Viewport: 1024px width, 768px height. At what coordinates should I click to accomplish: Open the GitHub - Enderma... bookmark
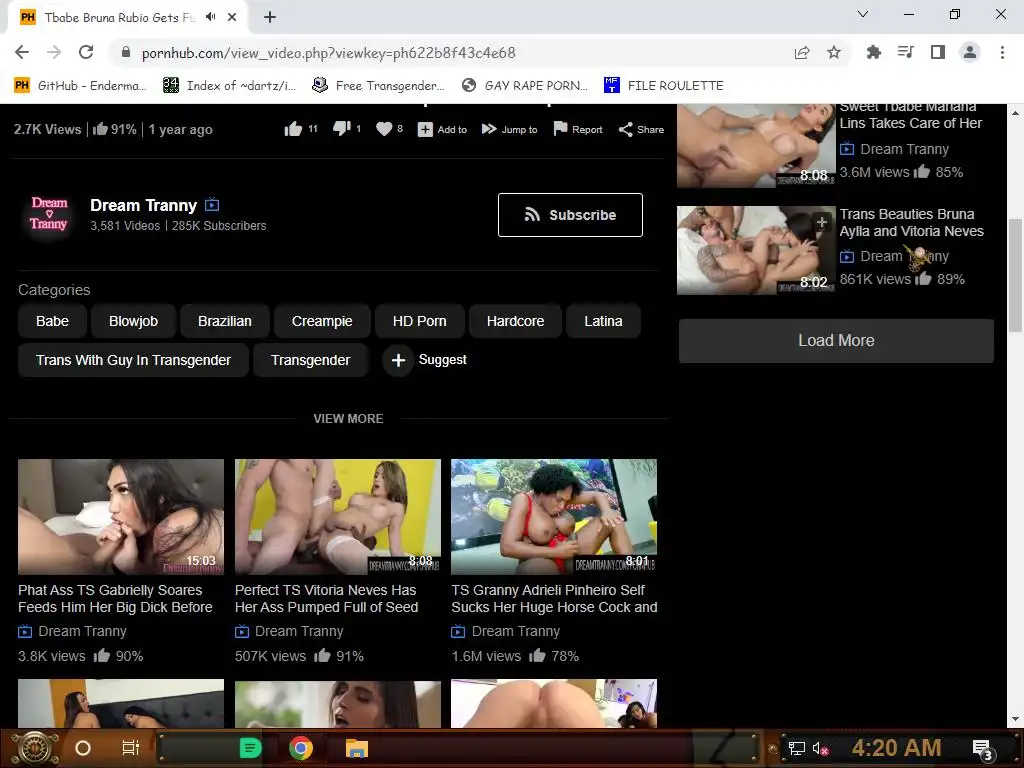tap(80, 86)
